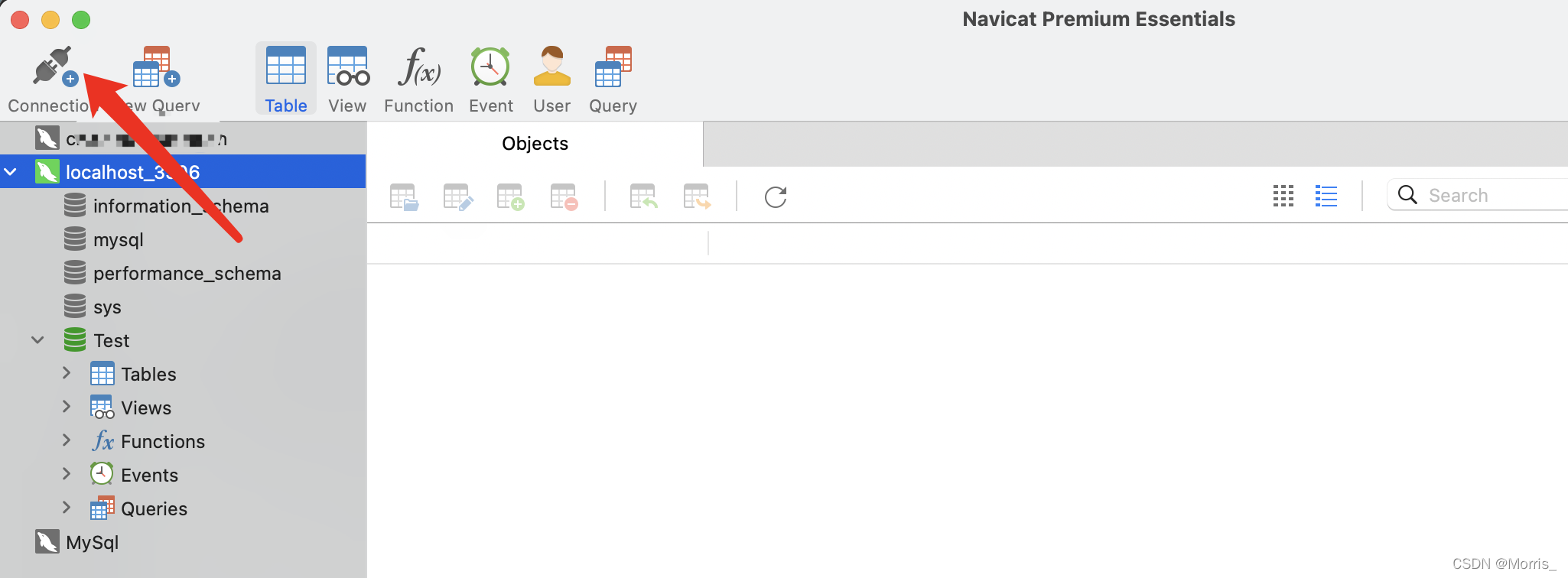The width and height of the screenshot is (1568, 578).
Task: Select Views in the Test tree
Action: point(146,408)
